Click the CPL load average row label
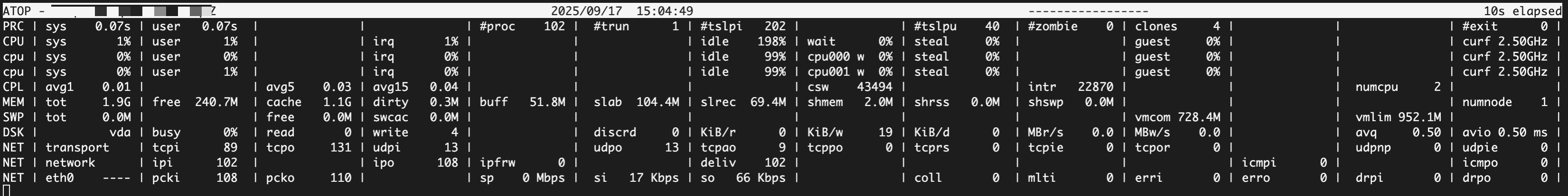The height and width of the screenshot is (196, 1568). (x=13, y=87)
